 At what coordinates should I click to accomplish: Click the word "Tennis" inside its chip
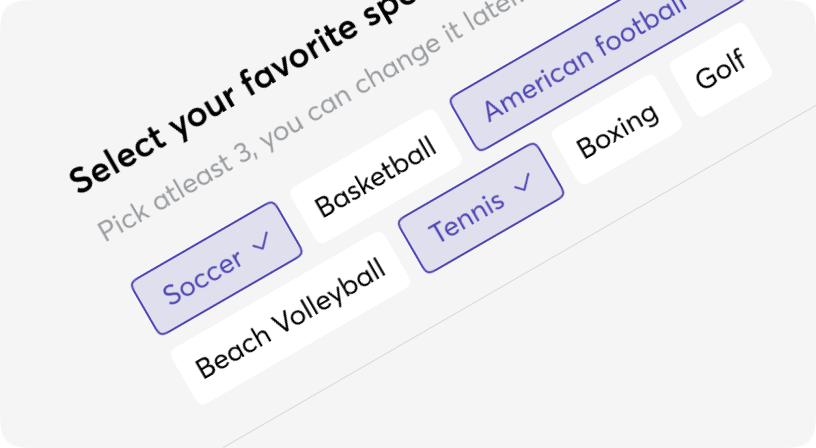(466, 216)
